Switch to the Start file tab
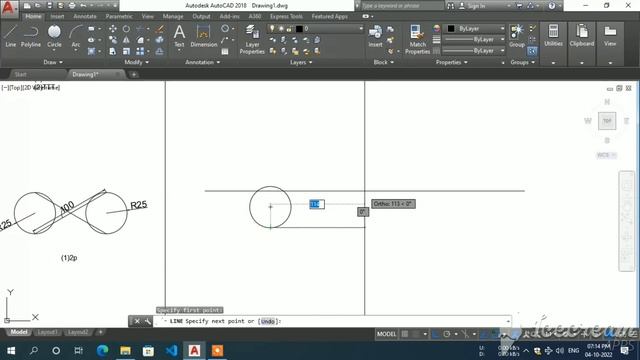Image resolution: width=640 pixels, height=360 pixels. pos(20,74)
